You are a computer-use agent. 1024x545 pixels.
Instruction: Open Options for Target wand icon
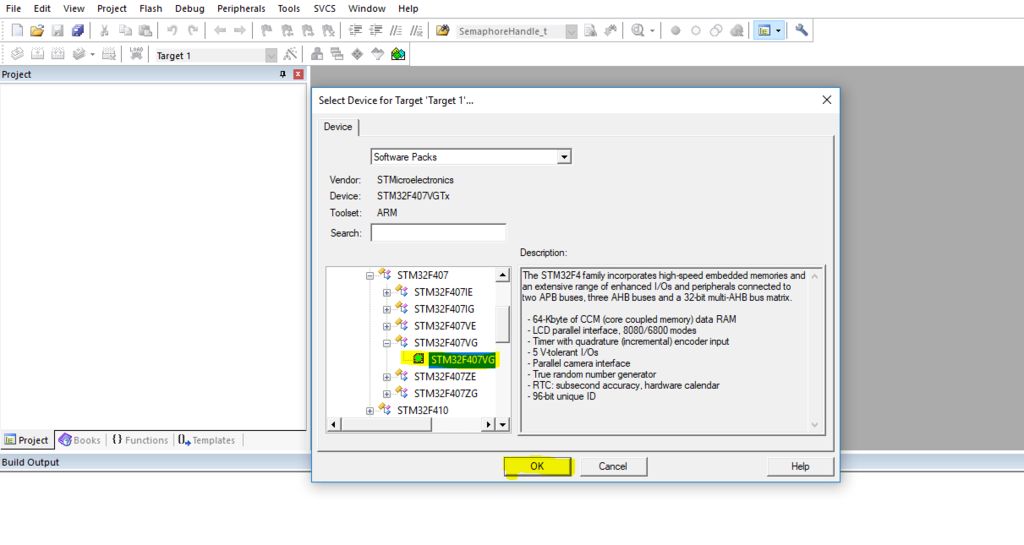click(x=290, y=54)
